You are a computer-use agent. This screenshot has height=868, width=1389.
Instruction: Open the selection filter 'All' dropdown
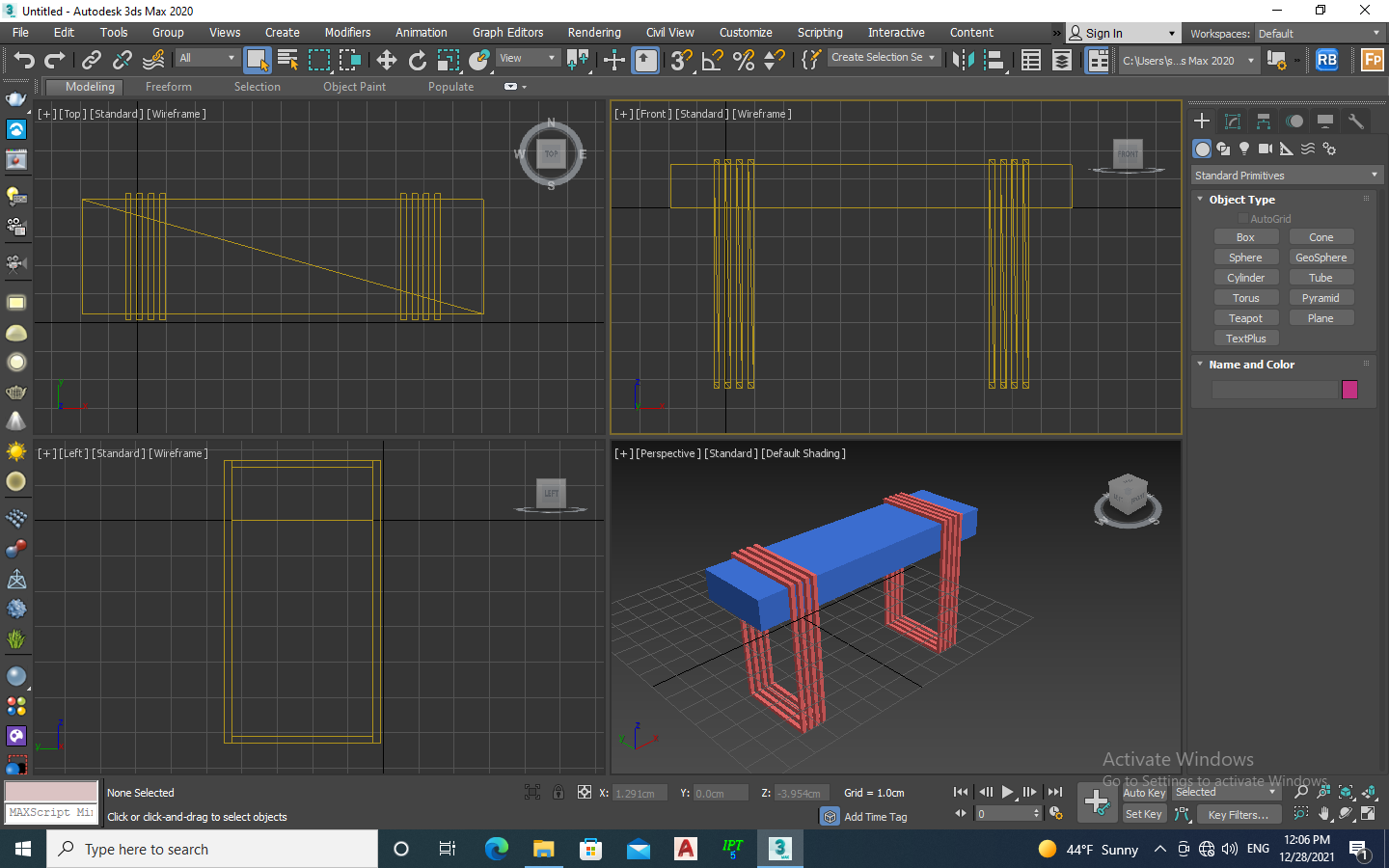(206, 59)
